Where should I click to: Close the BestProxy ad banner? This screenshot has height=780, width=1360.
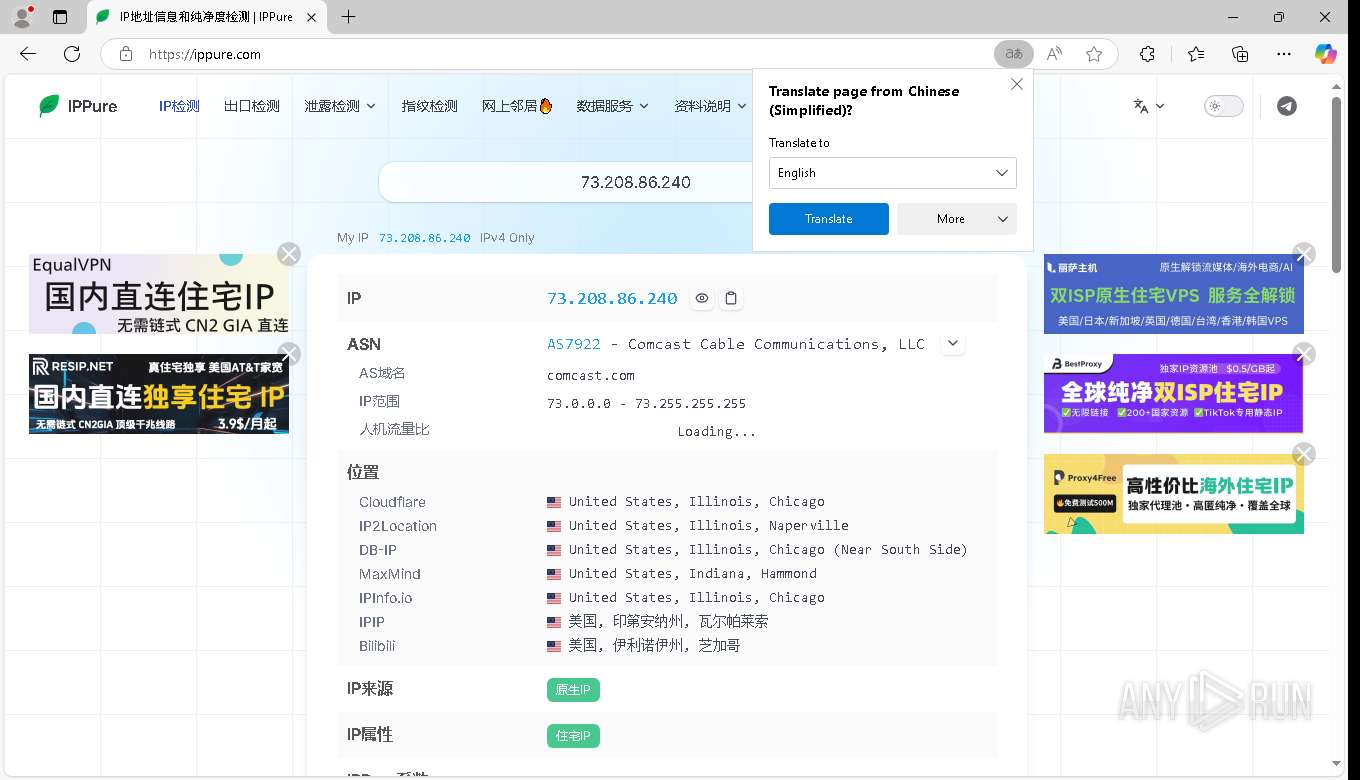click(1304, 354)
